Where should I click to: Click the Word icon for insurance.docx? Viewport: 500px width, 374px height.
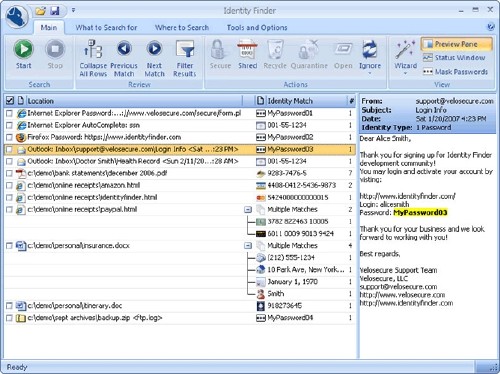(x=21, y=246)
